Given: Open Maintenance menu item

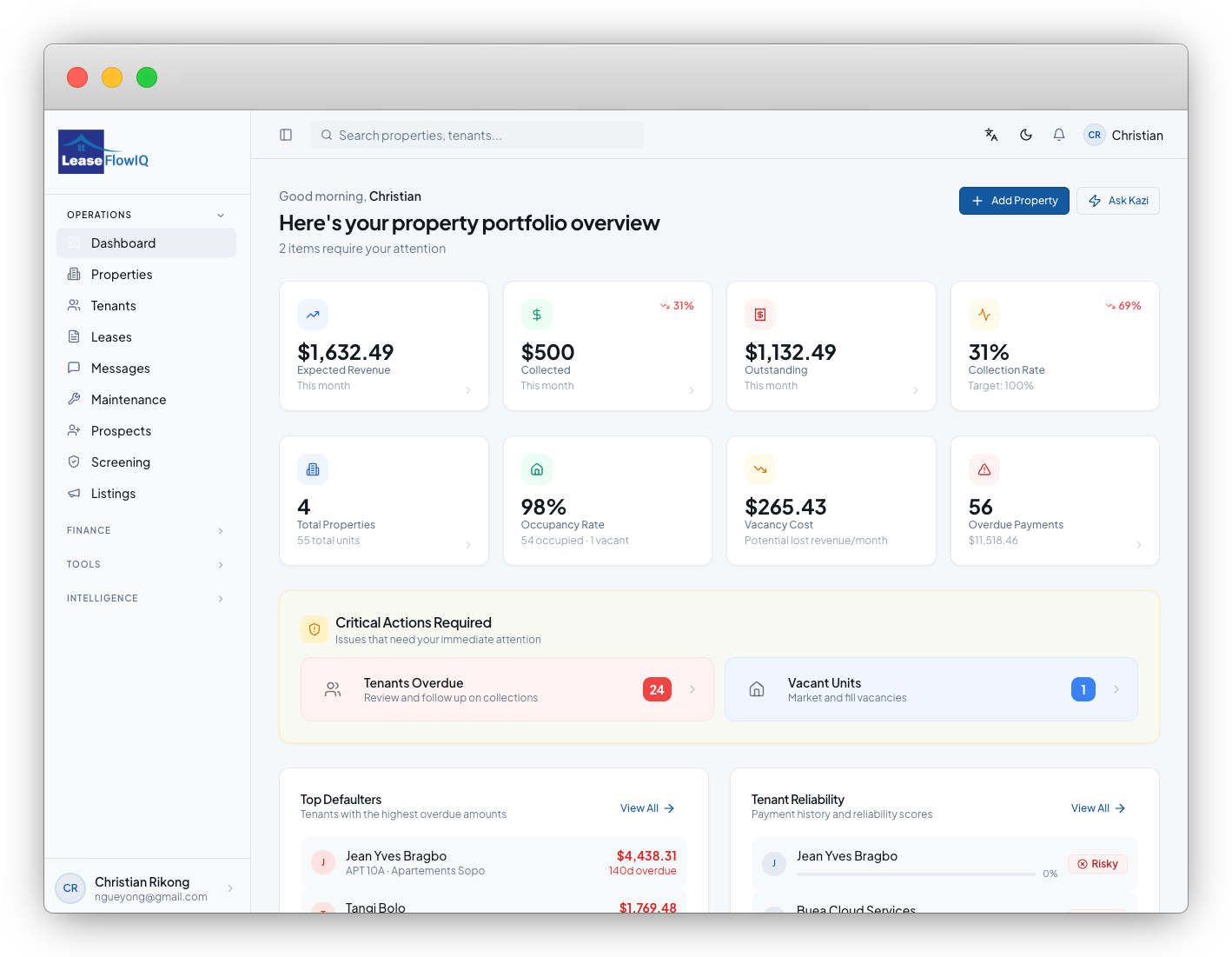Looking at the screenshot, I should point(146,400).
